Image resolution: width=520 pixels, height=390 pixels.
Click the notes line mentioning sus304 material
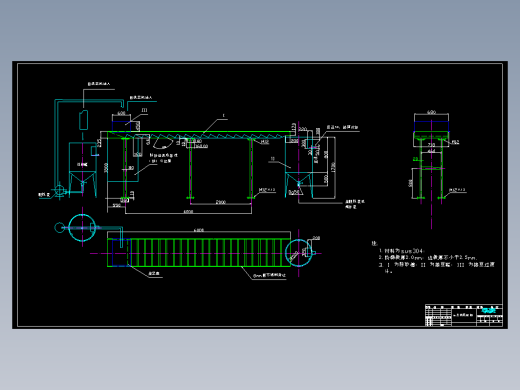402,251
